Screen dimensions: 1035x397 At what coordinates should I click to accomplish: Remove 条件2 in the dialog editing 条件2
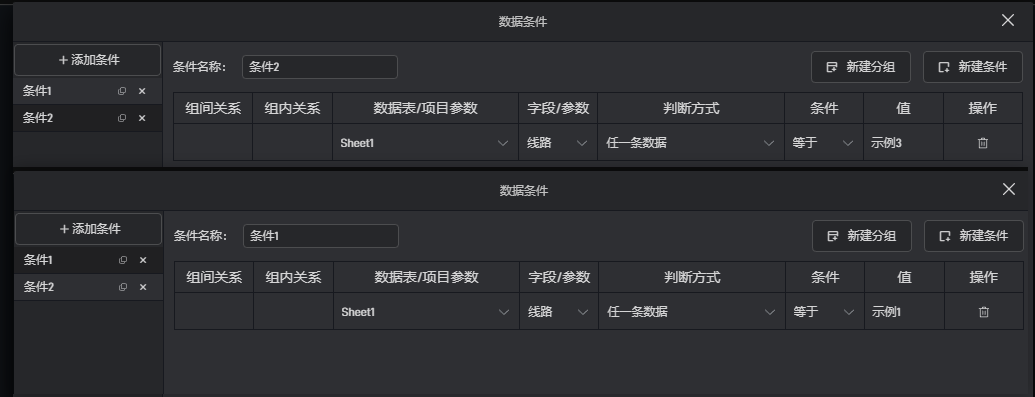[142, 118]
